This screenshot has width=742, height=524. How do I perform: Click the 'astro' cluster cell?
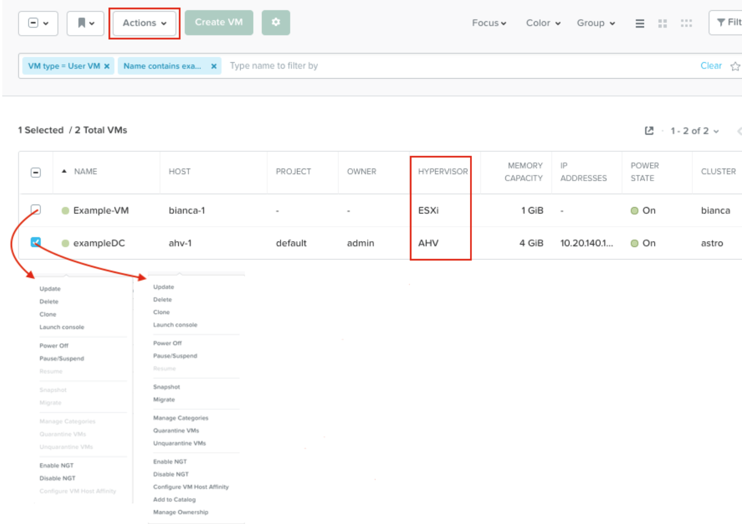712,243
